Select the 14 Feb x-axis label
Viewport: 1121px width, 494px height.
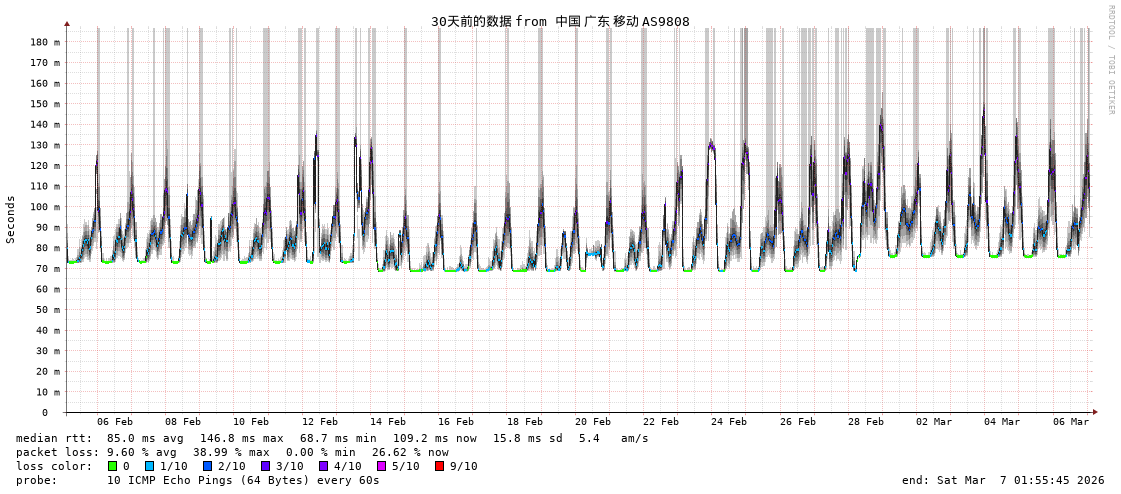pyautogui.click(x=388, y=422)
